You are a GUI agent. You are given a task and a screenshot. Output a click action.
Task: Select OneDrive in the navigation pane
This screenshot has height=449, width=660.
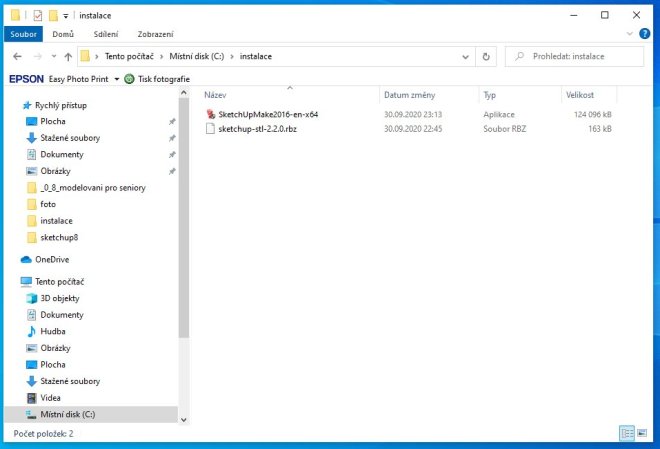(x=52, y=260)
